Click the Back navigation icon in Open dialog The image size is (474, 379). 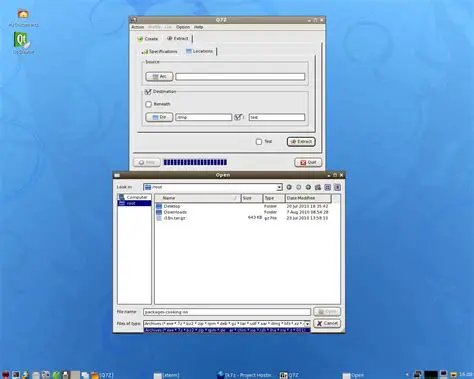(289, 187)
